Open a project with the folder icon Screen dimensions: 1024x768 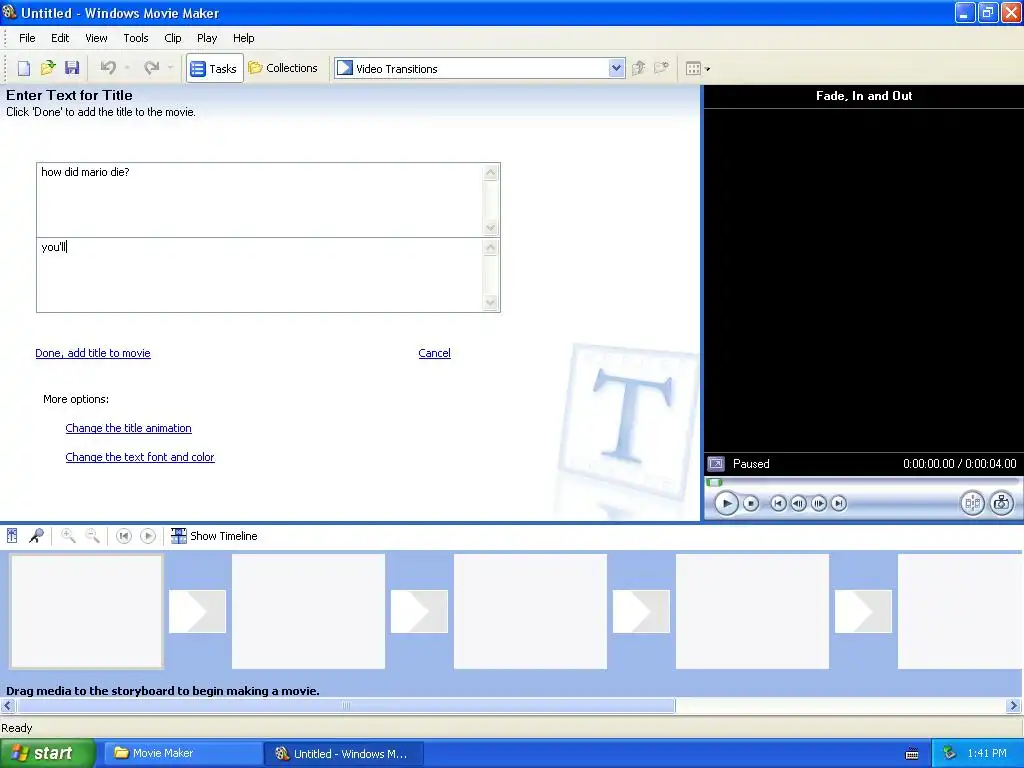tap(48, 68)
